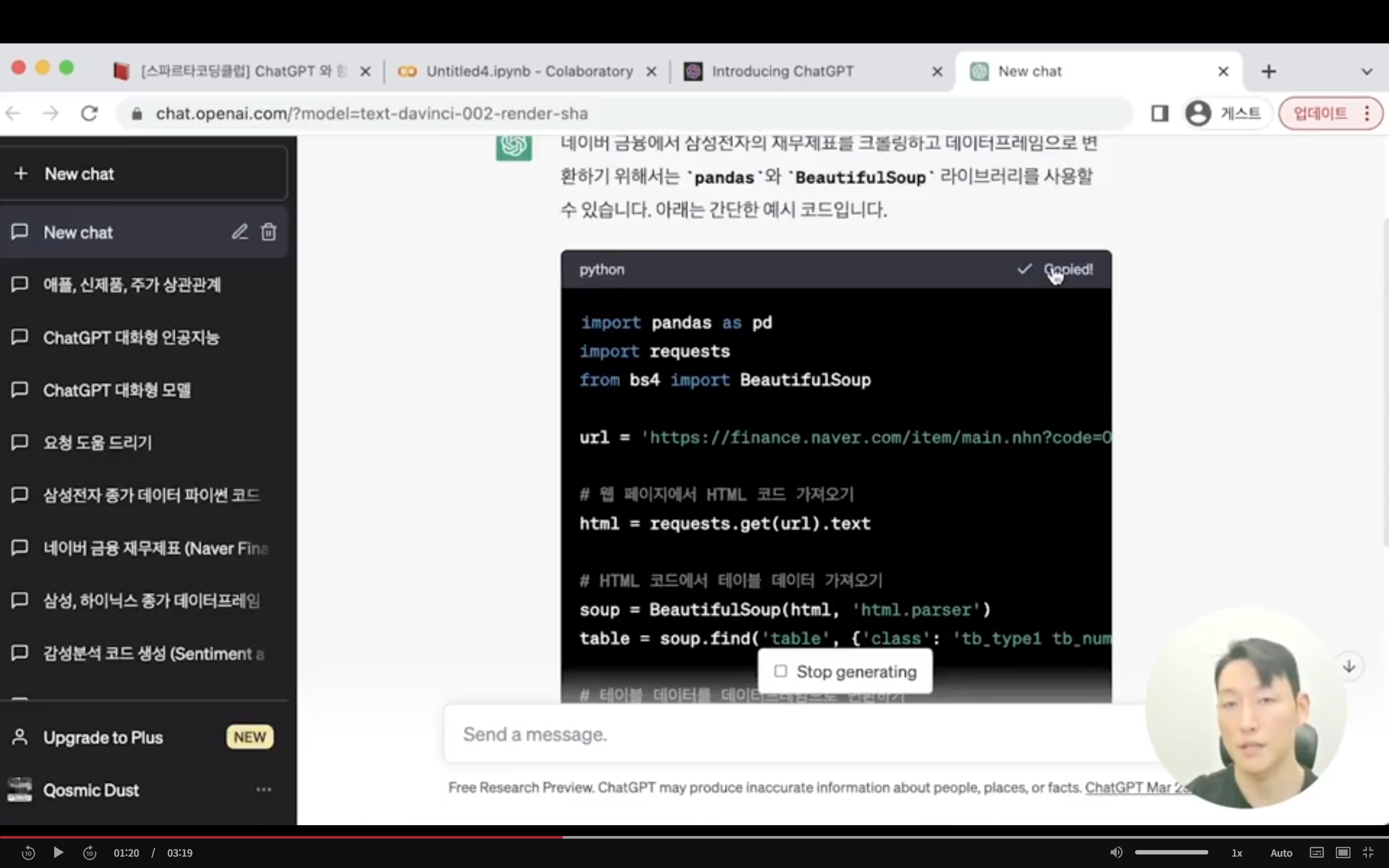
Task: Close the Untitled4.ipynb Colaboratory tab
Action: tap(652, 72)
